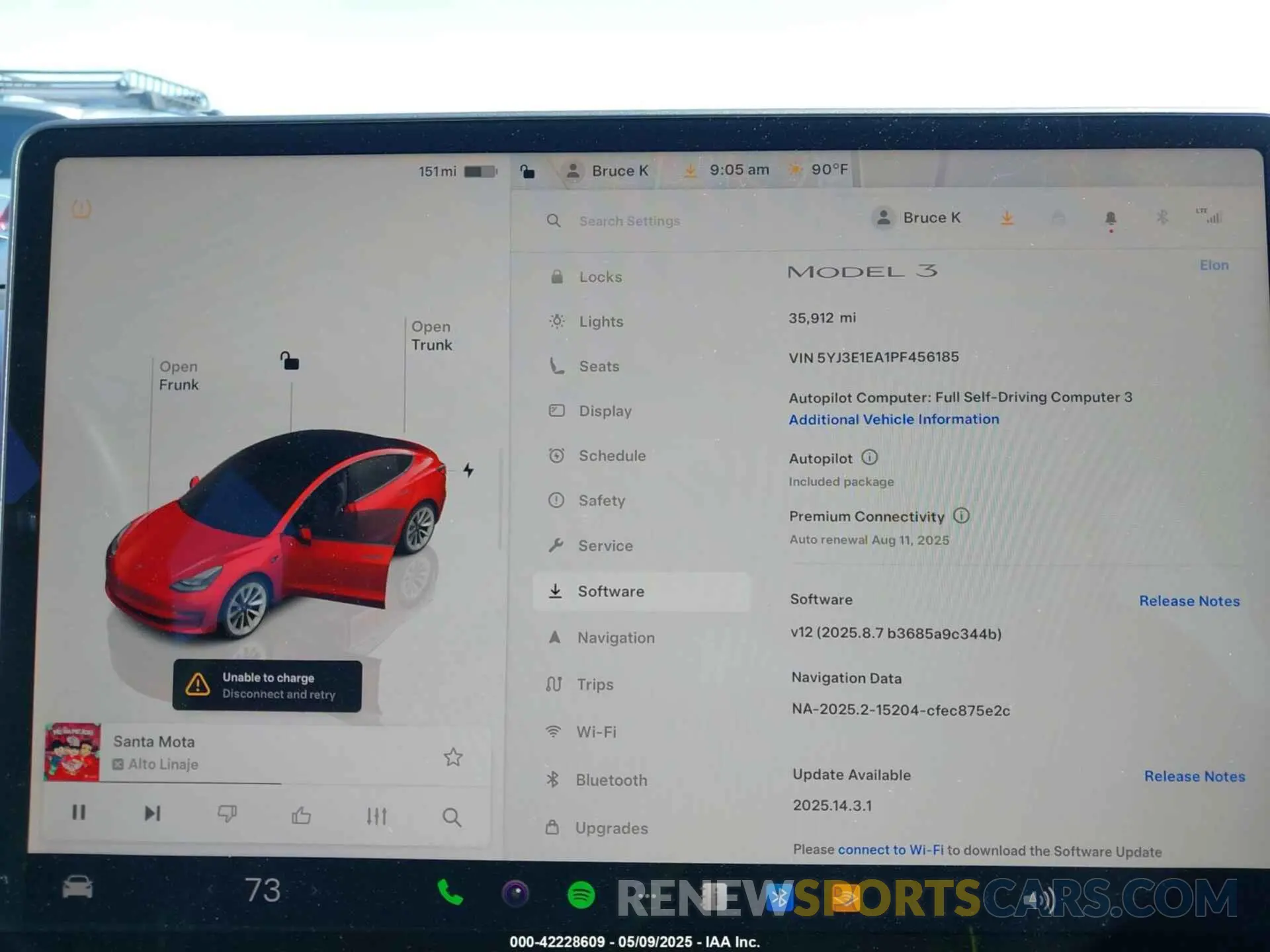The width and height of the screenshot is (1270, 952).
Task: Tap the Santa Mota album art thumbnail
Action: pos(72,752)
